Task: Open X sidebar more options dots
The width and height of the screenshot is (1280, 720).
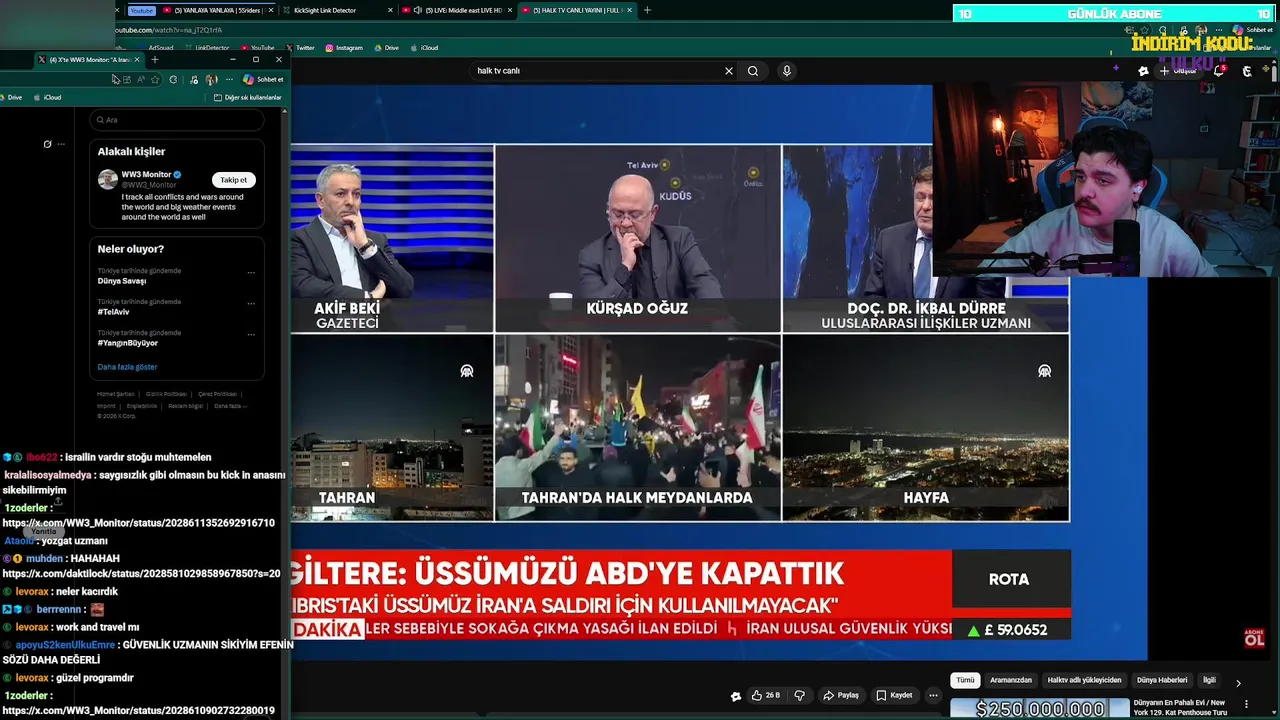Action: pos(61,144)
